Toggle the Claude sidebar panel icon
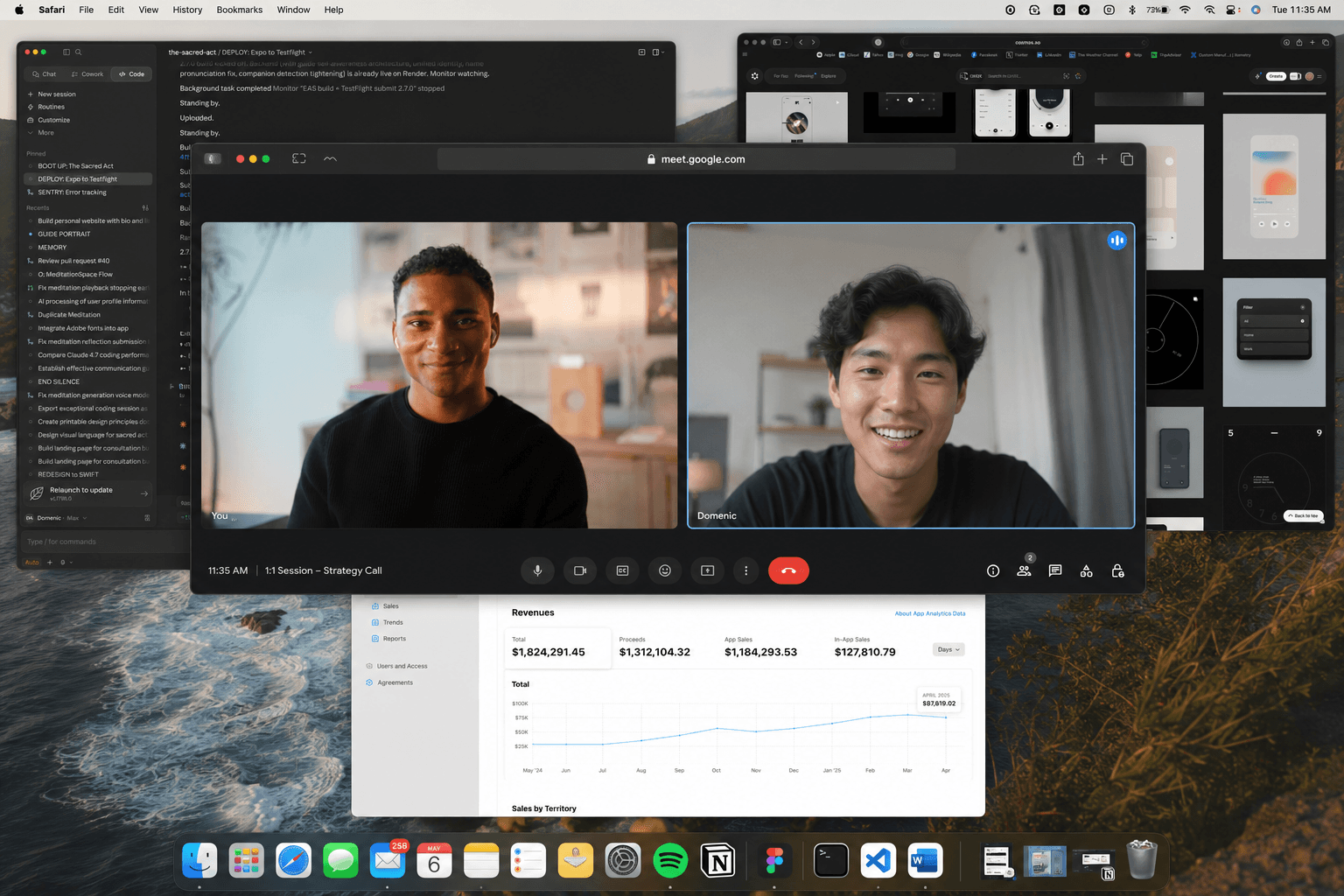Image resolution: width=1344 pixels, height=896 pixels. point(66,52)
